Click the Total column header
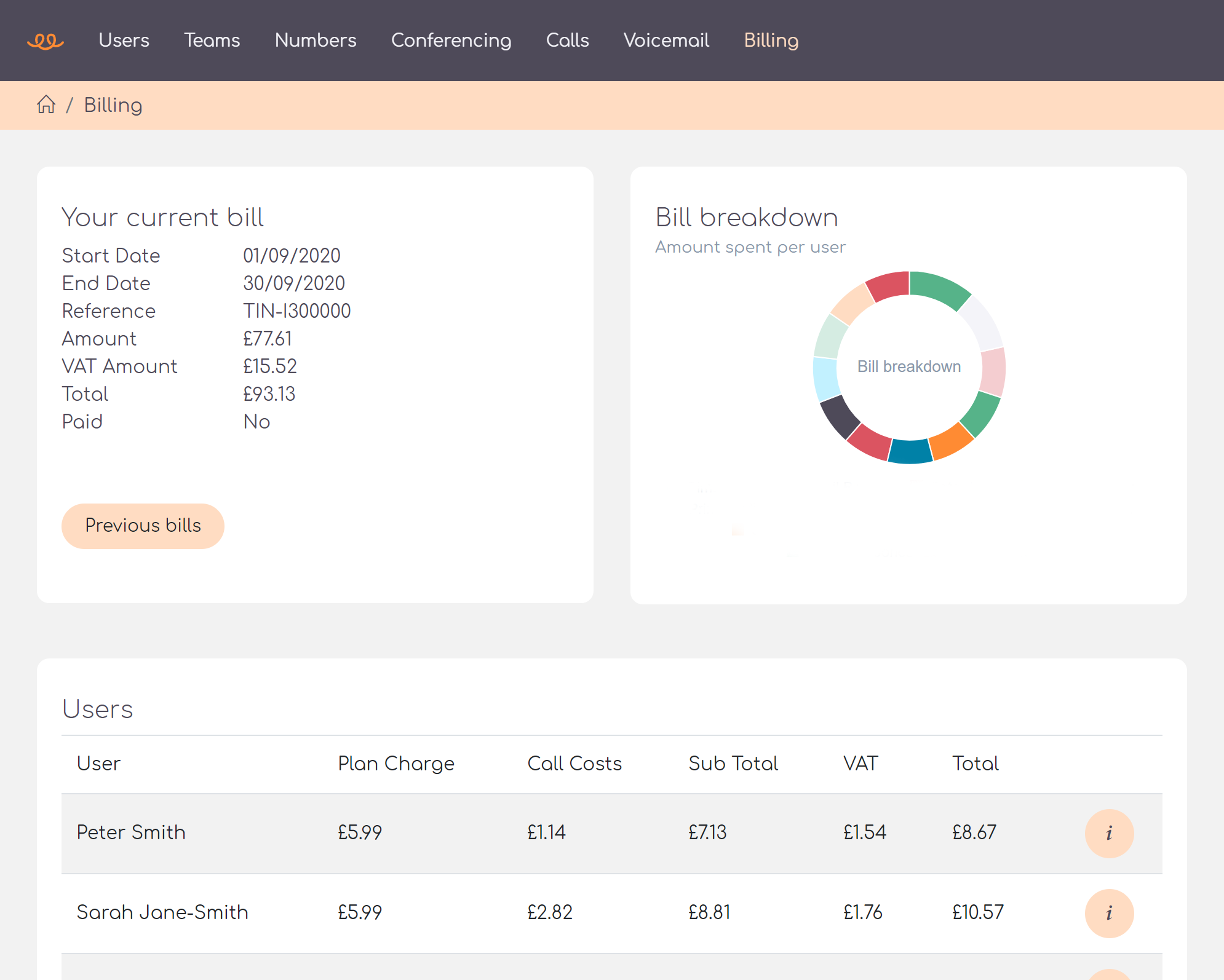The image size is (1224, 980). [x=975, y=763]
